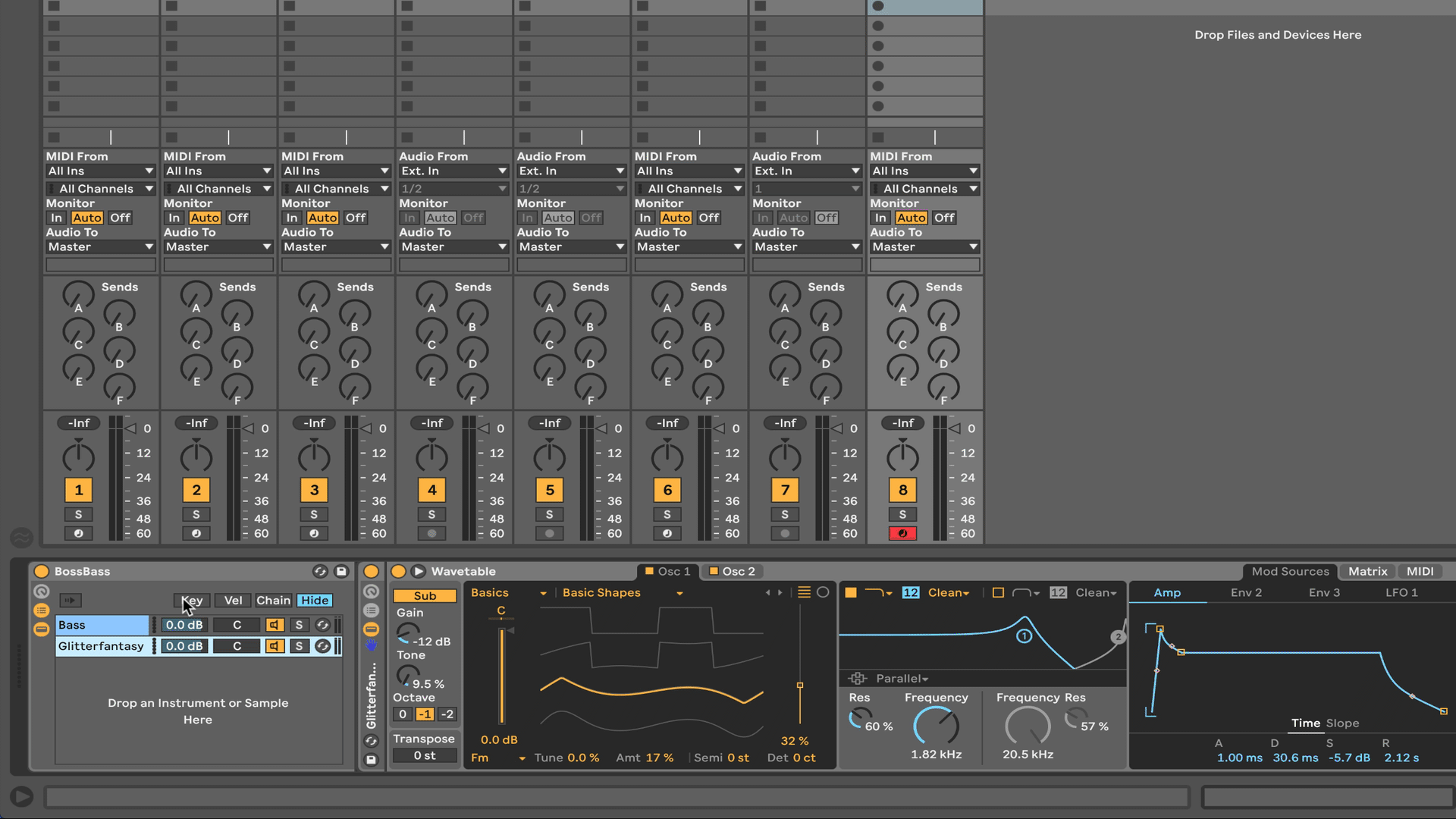Show the BossBass Macro controls icon
This screenshot has height=819, width=1456.
tap(41, 591)
